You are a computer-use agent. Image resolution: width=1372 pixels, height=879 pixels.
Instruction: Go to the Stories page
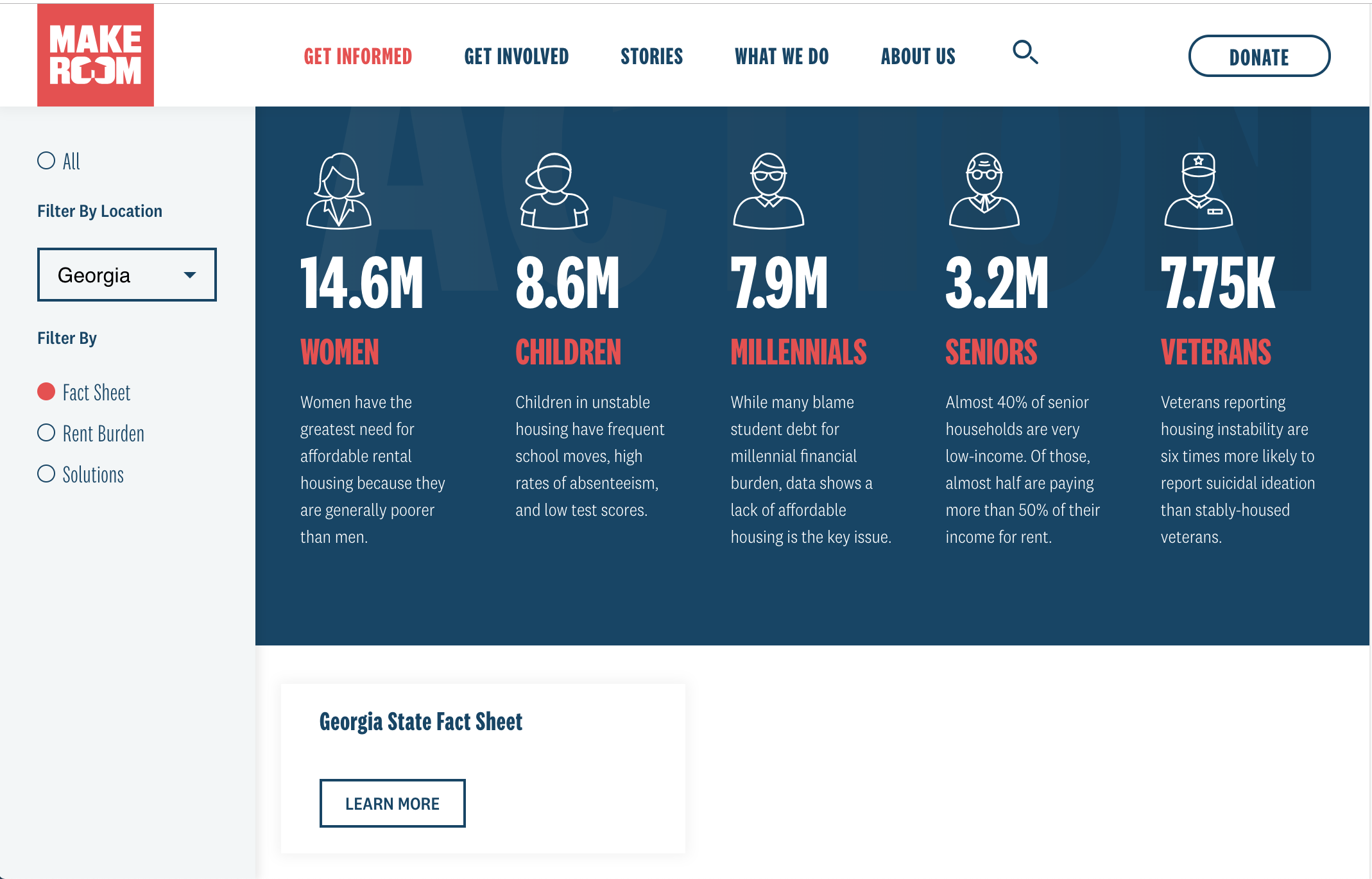tap(651, 56)
